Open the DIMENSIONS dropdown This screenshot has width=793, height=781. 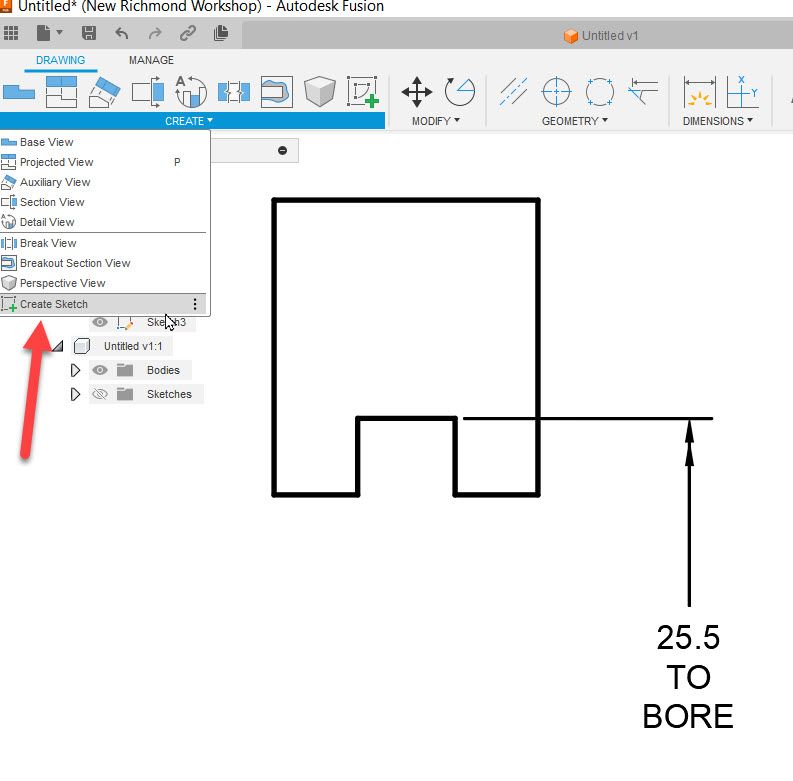coord(718,121)
